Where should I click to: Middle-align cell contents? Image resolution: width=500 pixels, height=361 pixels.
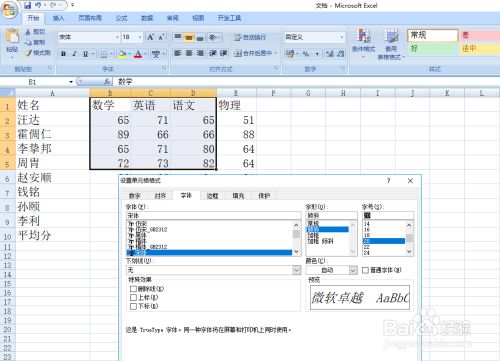189,37
